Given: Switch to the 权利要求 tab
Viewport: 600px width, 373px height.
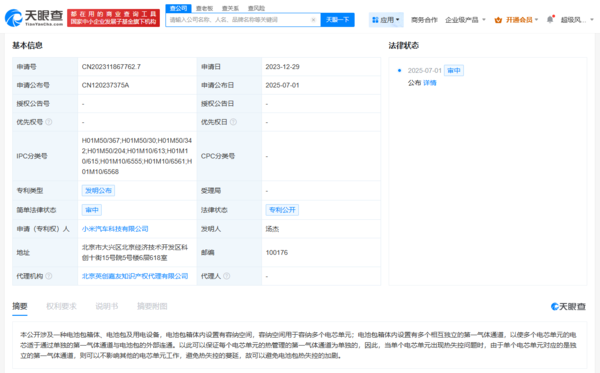Looking at the screenshot, I should point(61,306).
